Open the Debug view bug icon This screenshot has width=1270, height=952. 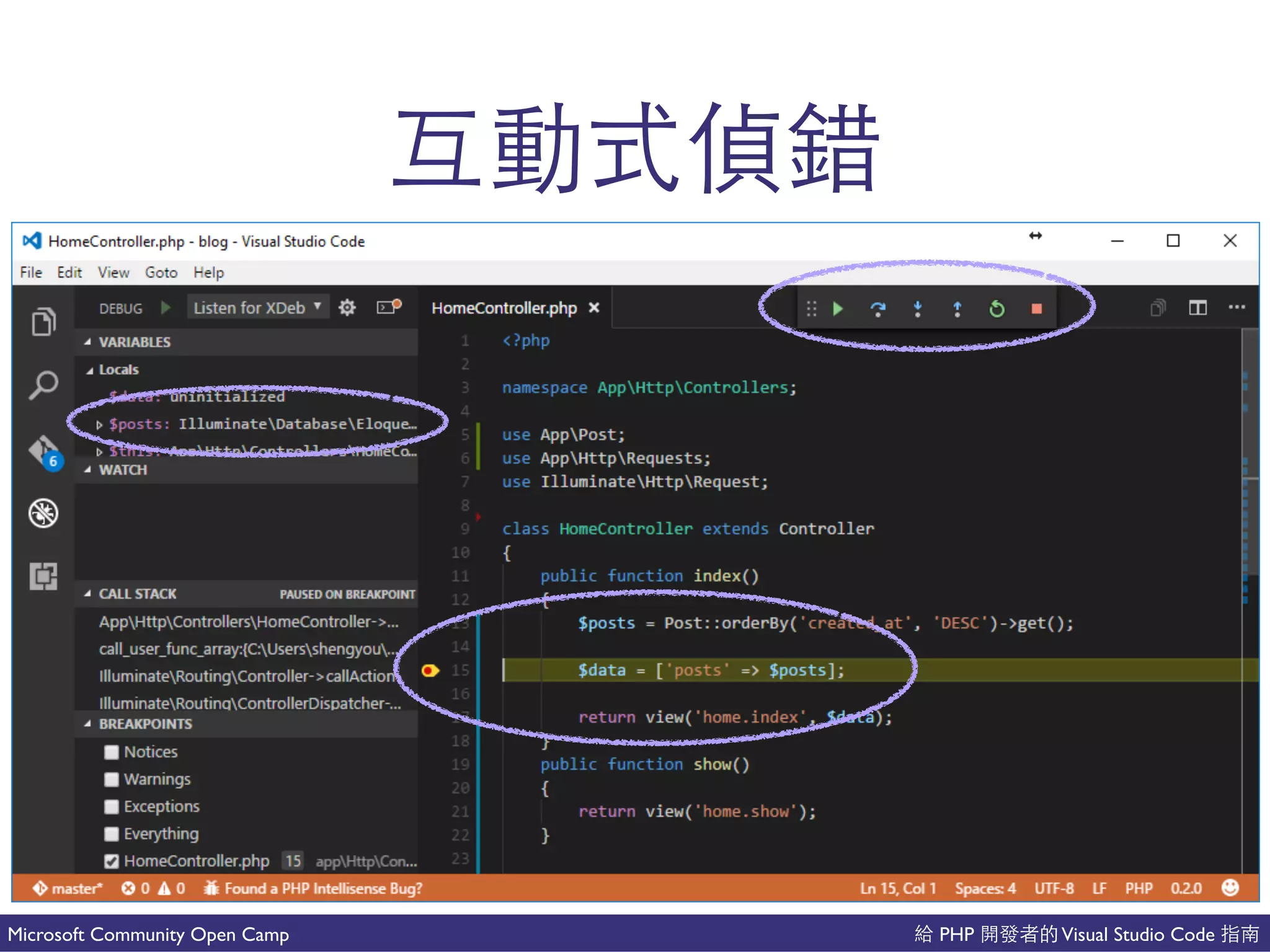click(43, 513)
